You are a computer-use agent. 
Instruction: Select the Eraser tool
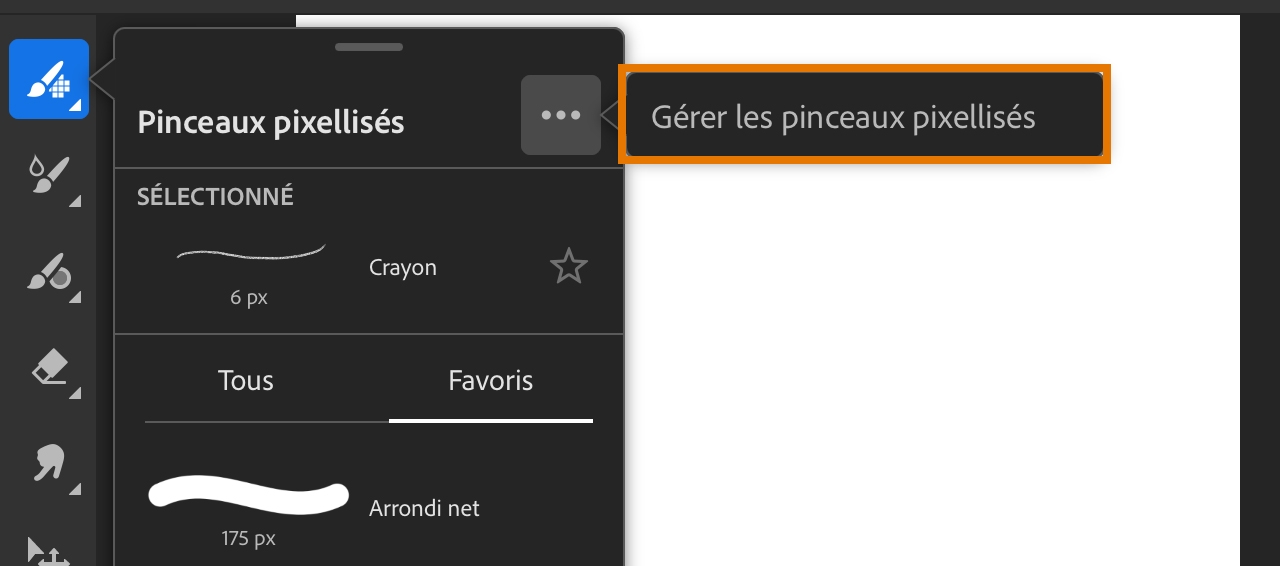click(48, 368)
